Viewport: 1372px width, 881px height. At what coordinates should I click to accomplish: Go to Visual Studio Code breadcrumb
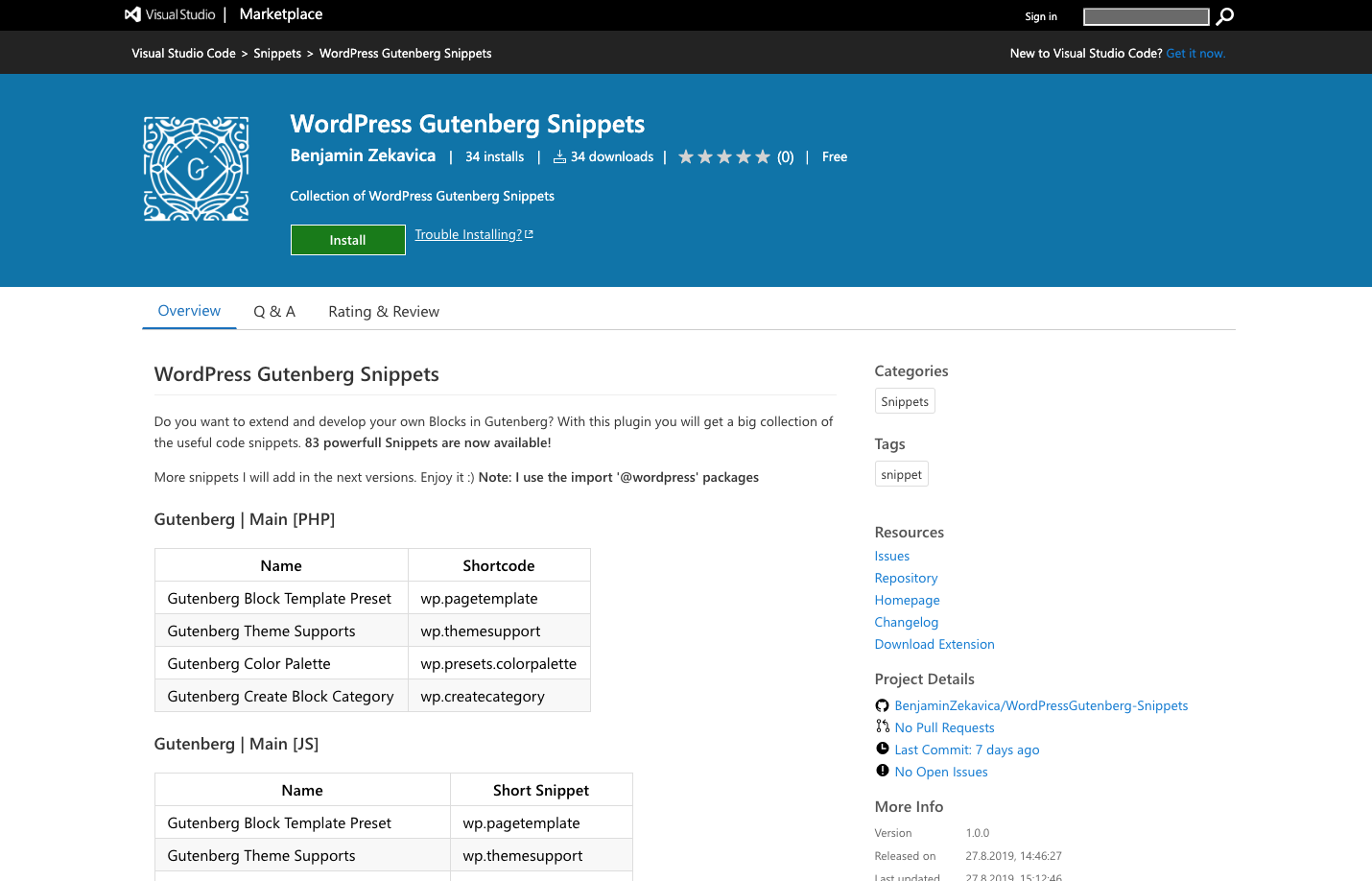click(183, 54)
